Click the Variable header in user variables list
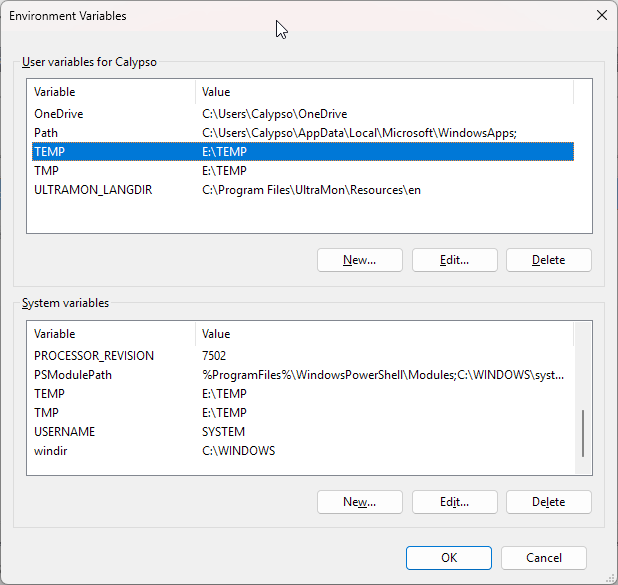 [x=111, y=92]
